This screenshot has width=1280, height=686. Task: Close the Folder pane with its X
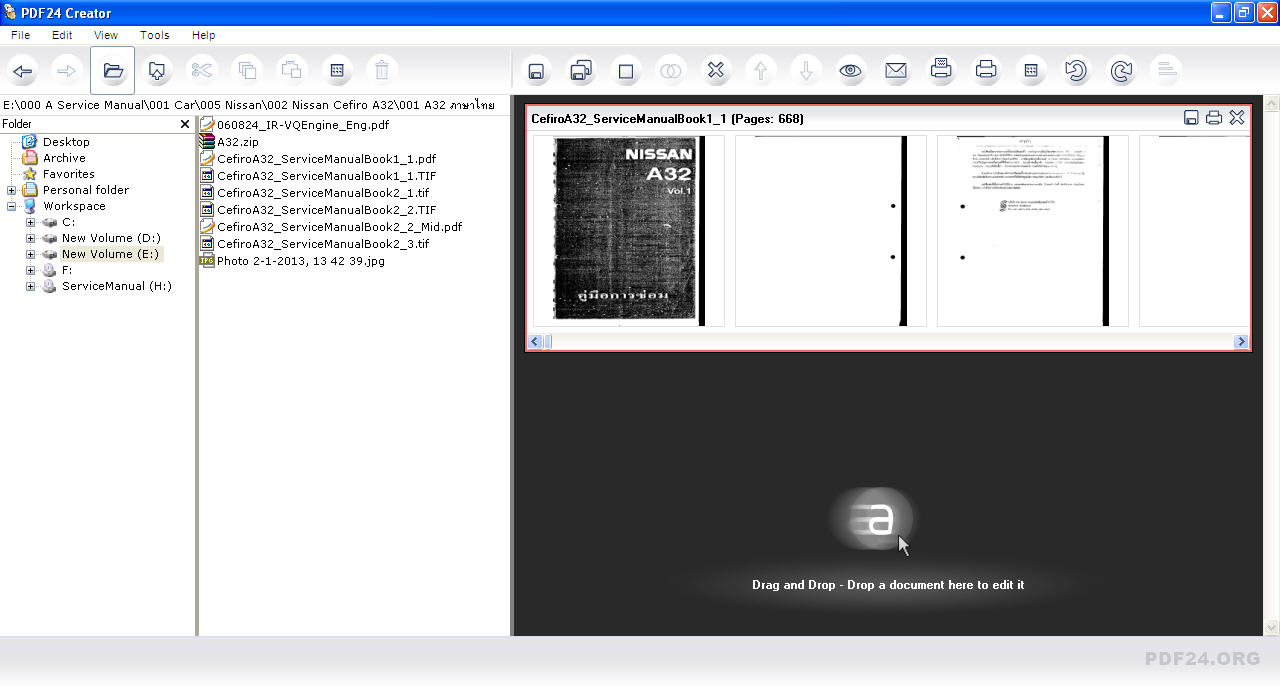point(185,124)
